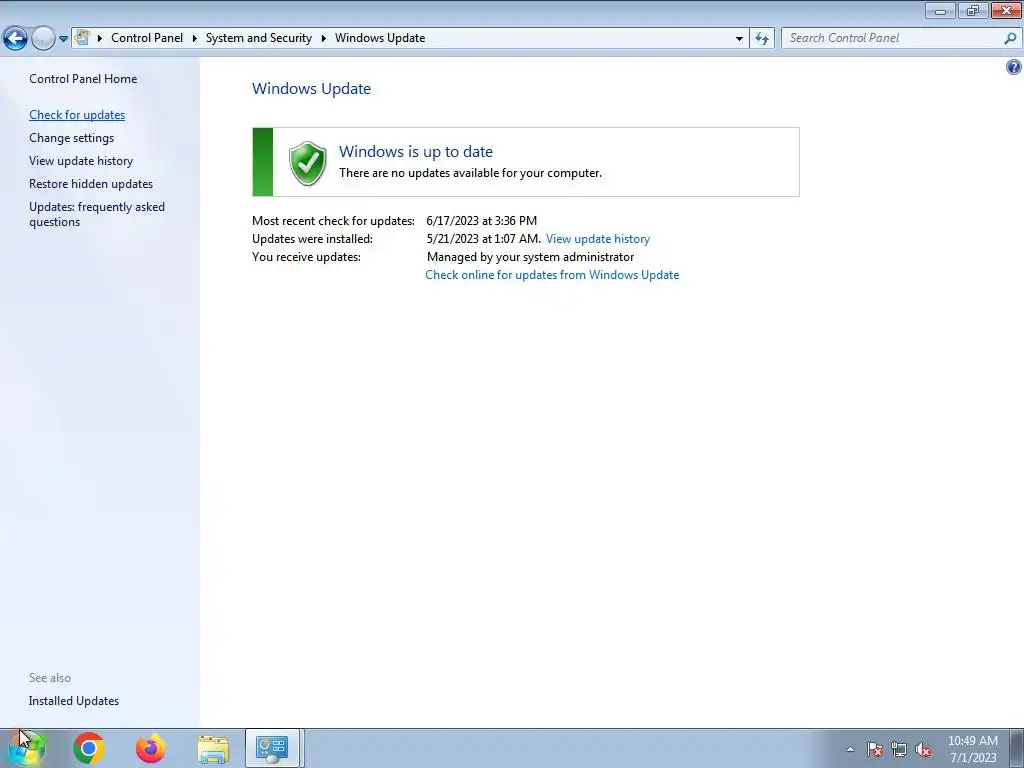Open the muted volume tray icon

click(x=923, y=749)
